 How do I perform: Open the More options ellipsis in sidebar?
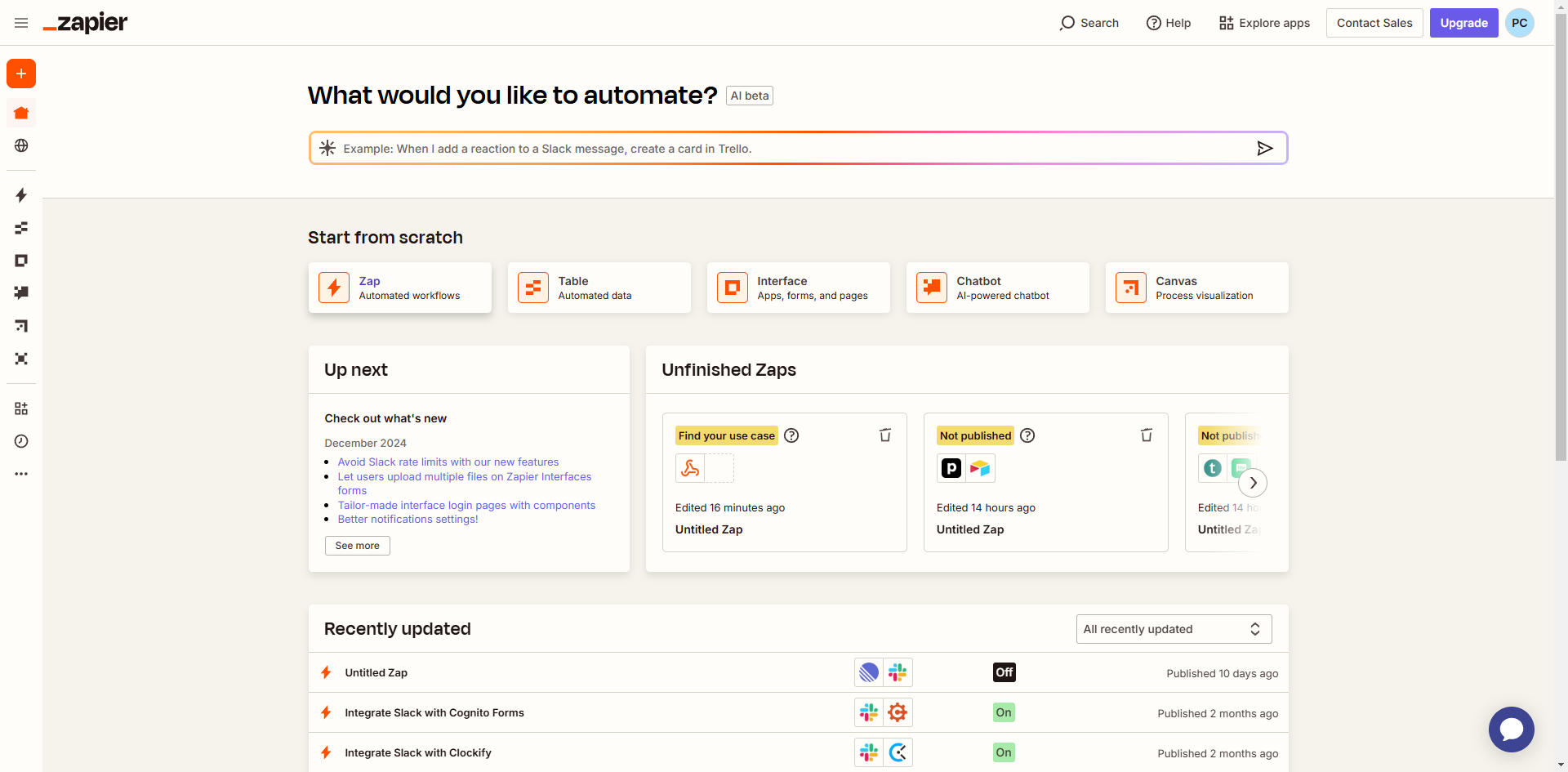click(20, 474)
